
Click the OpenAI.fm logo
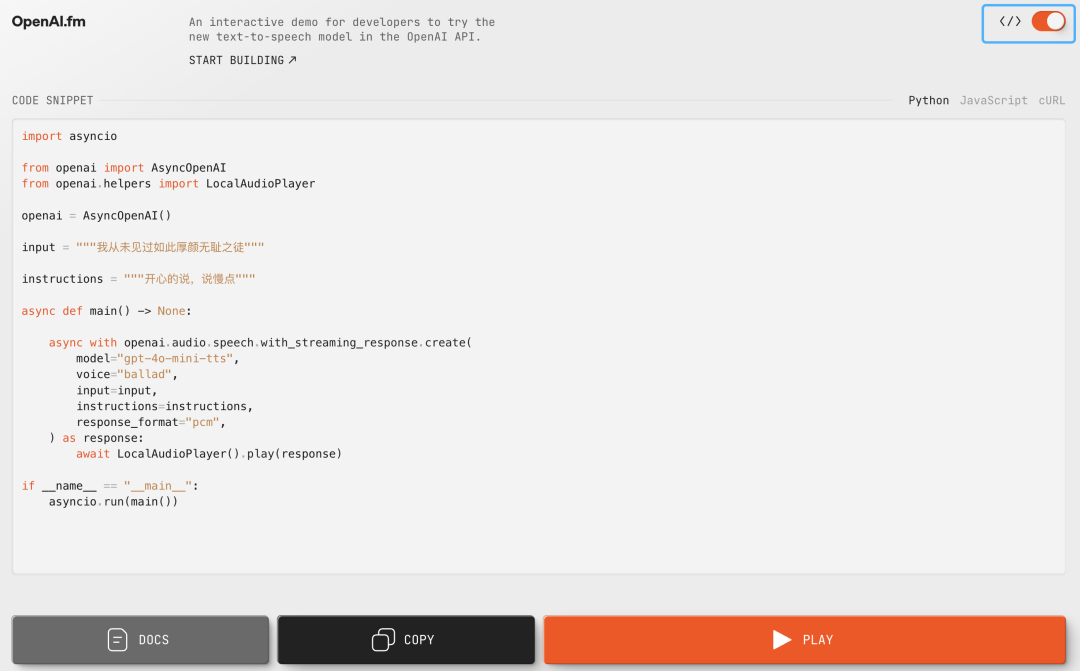point(48,22)
